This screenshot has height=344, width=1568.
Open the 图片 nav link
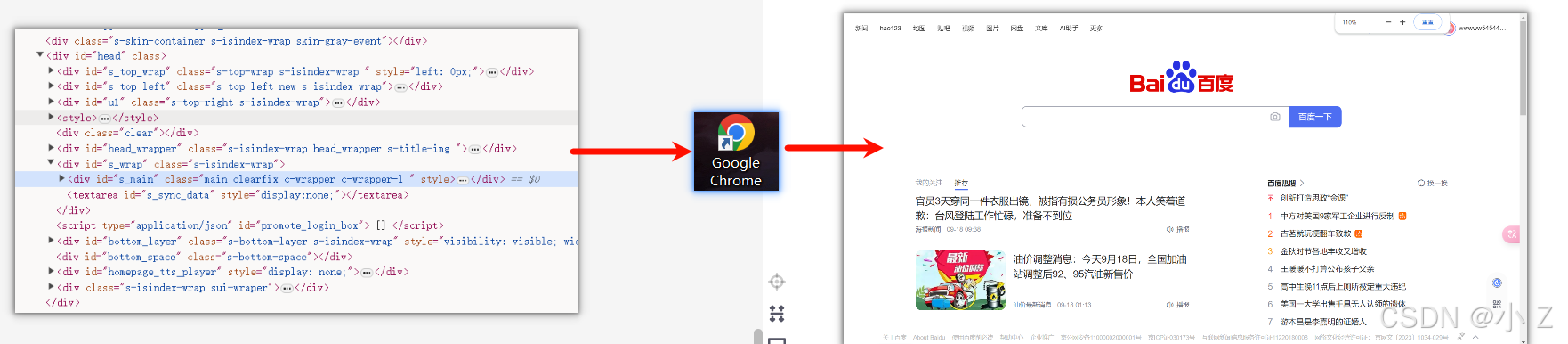(992, 29)
